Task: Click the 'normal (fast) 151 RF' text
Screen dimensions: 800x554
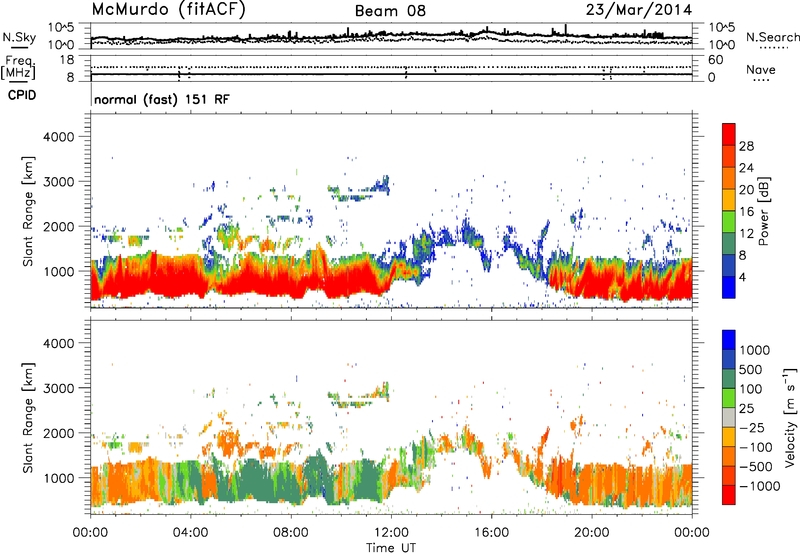Action: (162, 99)
